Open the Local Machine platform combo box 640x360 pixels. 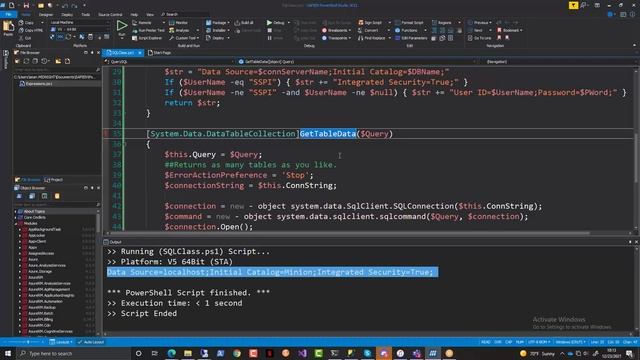tap(80, 22)
